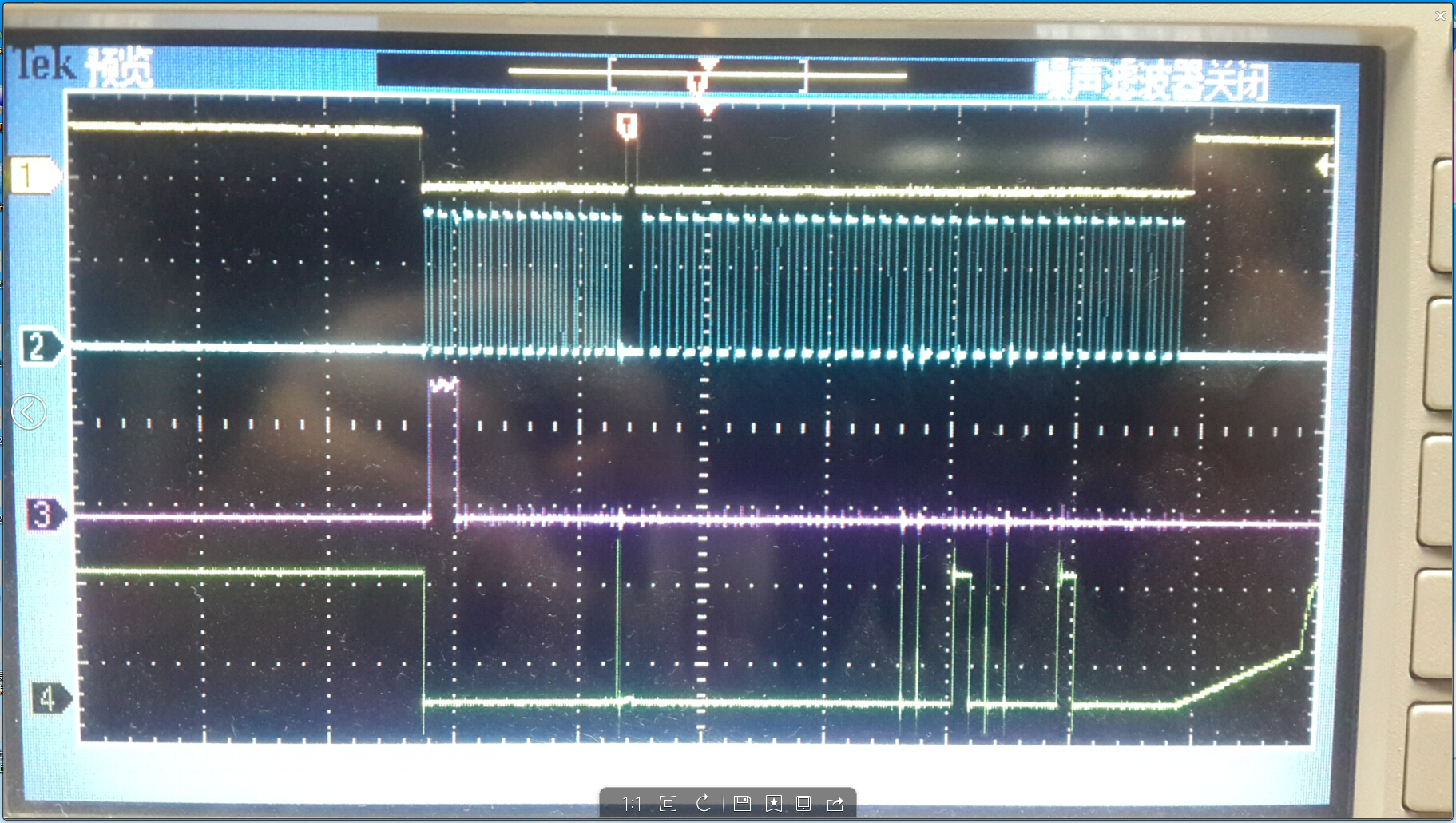Bookmark the photo with the star icon
1456x823 pixels.
[x=774, y=803]
